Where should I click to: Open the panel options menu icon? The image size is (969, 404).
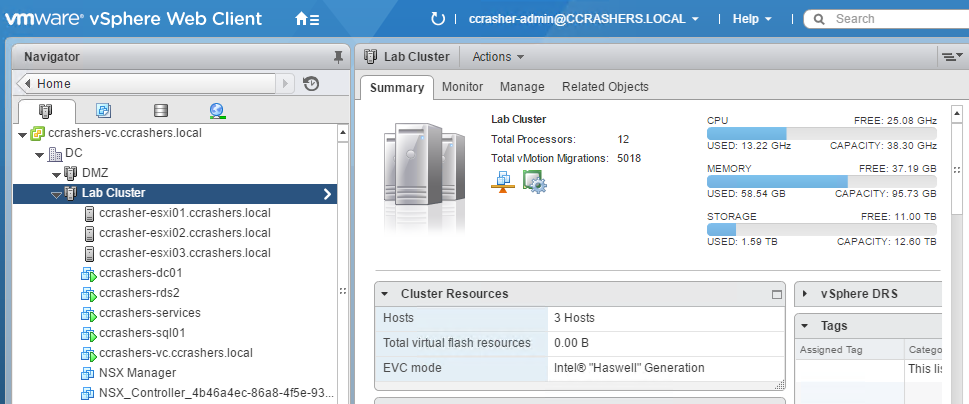pos(952,57)
